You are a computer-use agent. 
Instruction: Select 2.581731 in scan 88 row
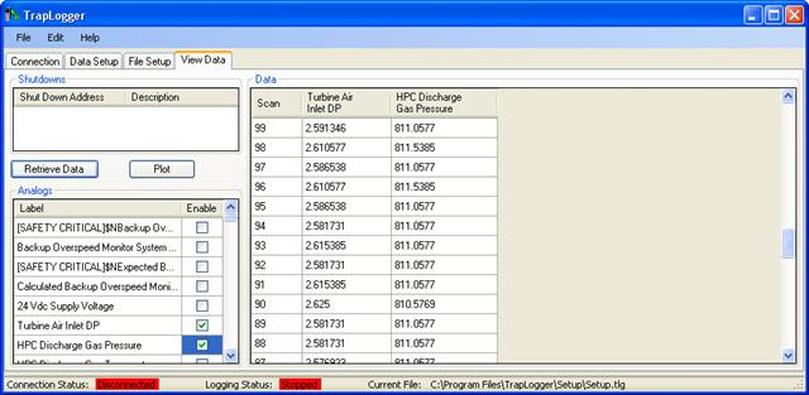(347, 343)
